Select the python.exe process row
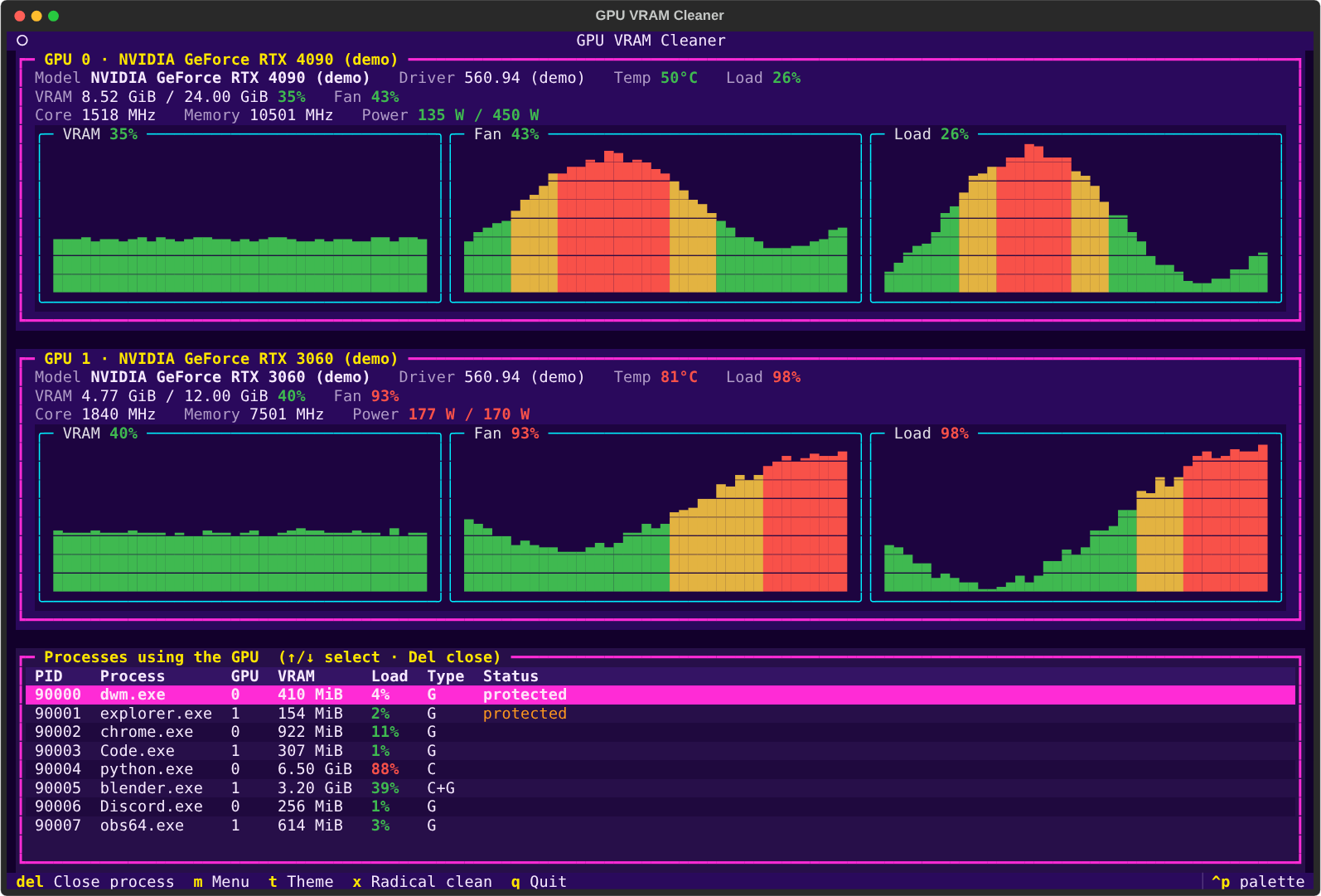 (x=660, y=769)
